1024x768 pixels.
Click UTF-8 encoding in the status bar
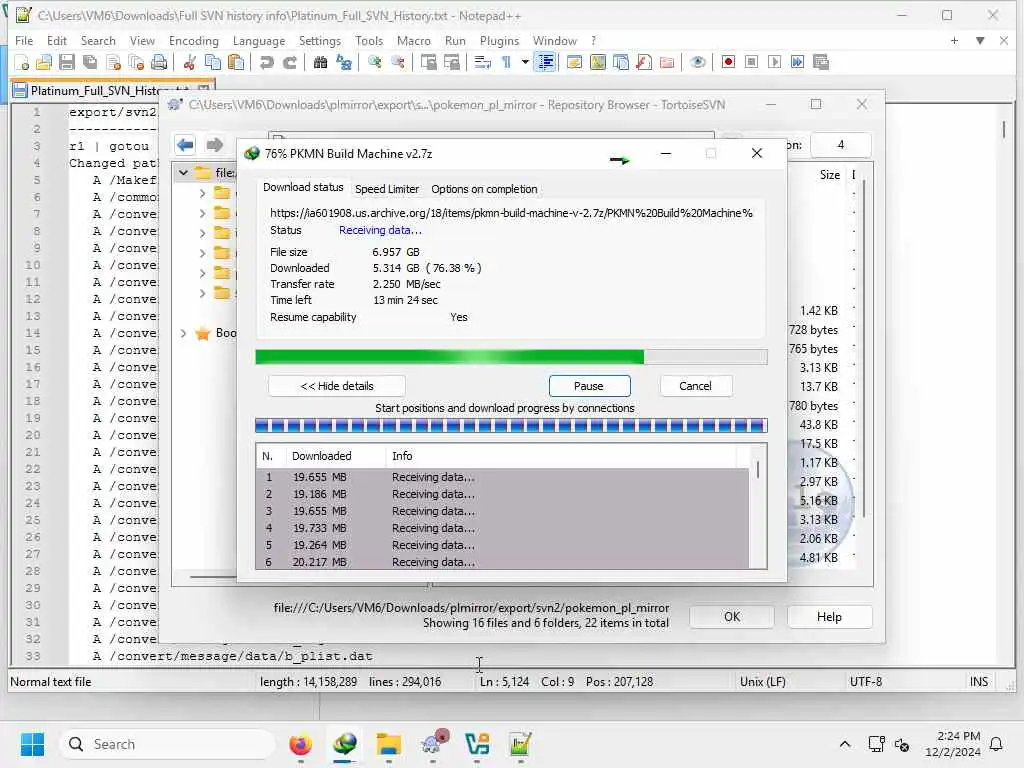point(866,682)
